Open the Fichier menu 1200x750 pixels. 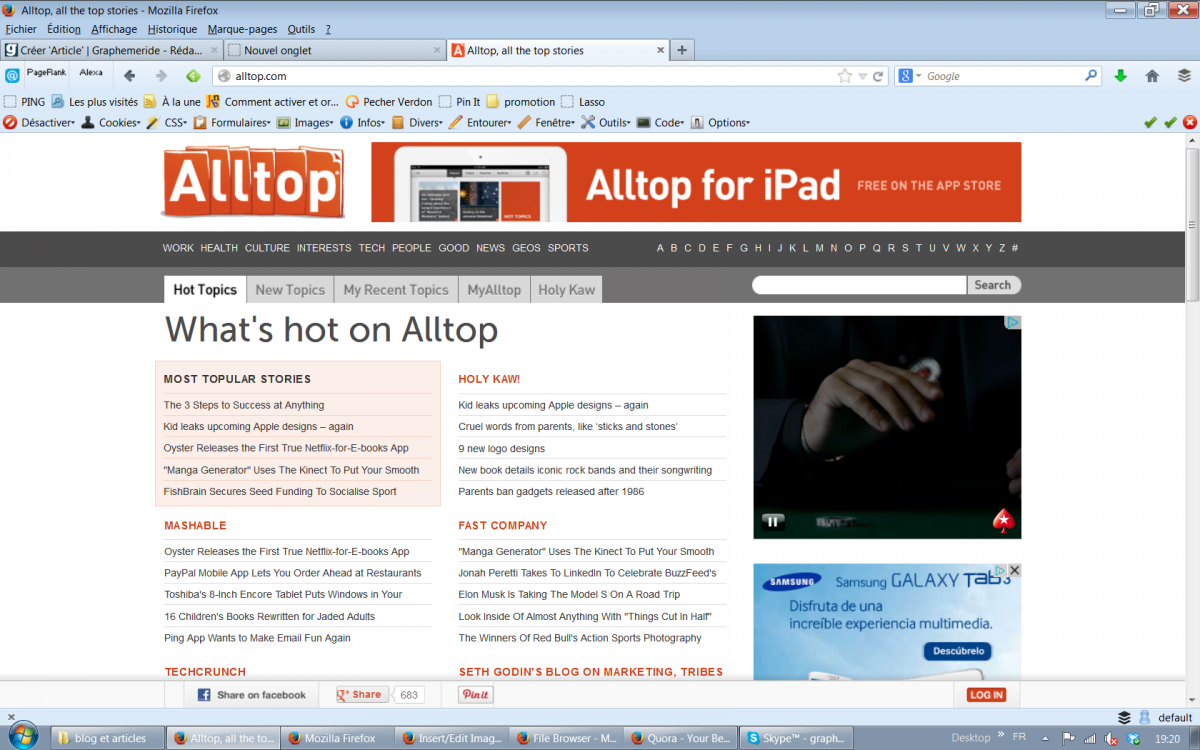pos(21,29)
